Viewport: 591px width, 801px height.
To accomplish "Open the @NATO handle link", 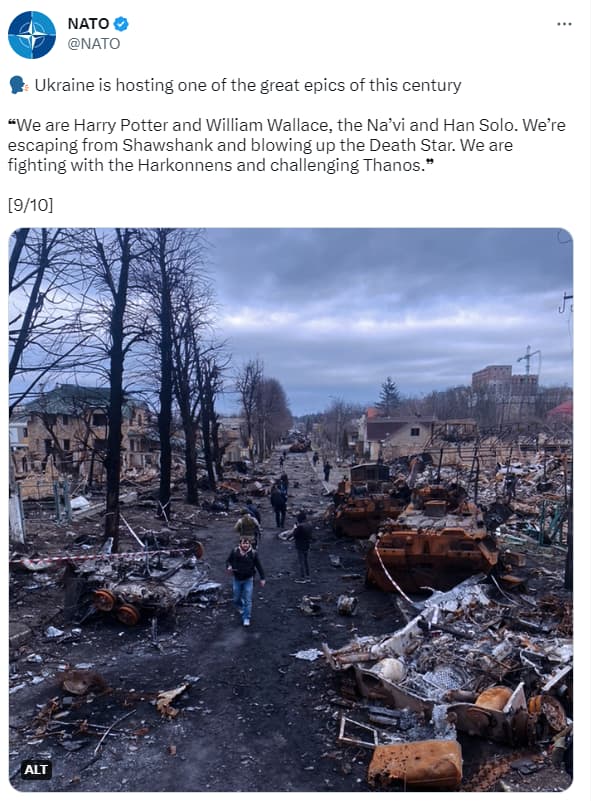I will point(93,43).
